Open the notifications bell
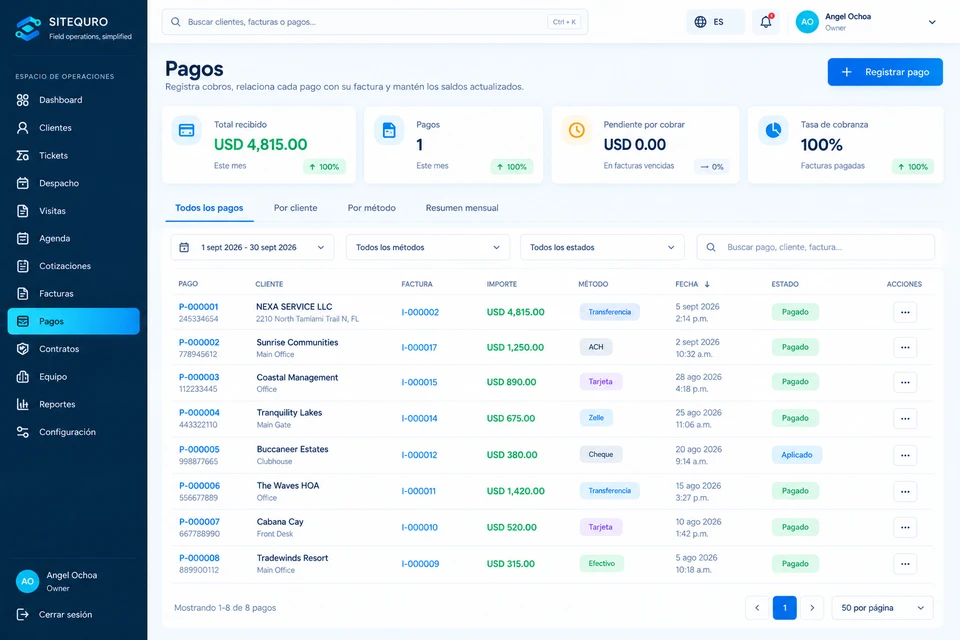Viewport: 960px width, 640px height. coord(766,22)
